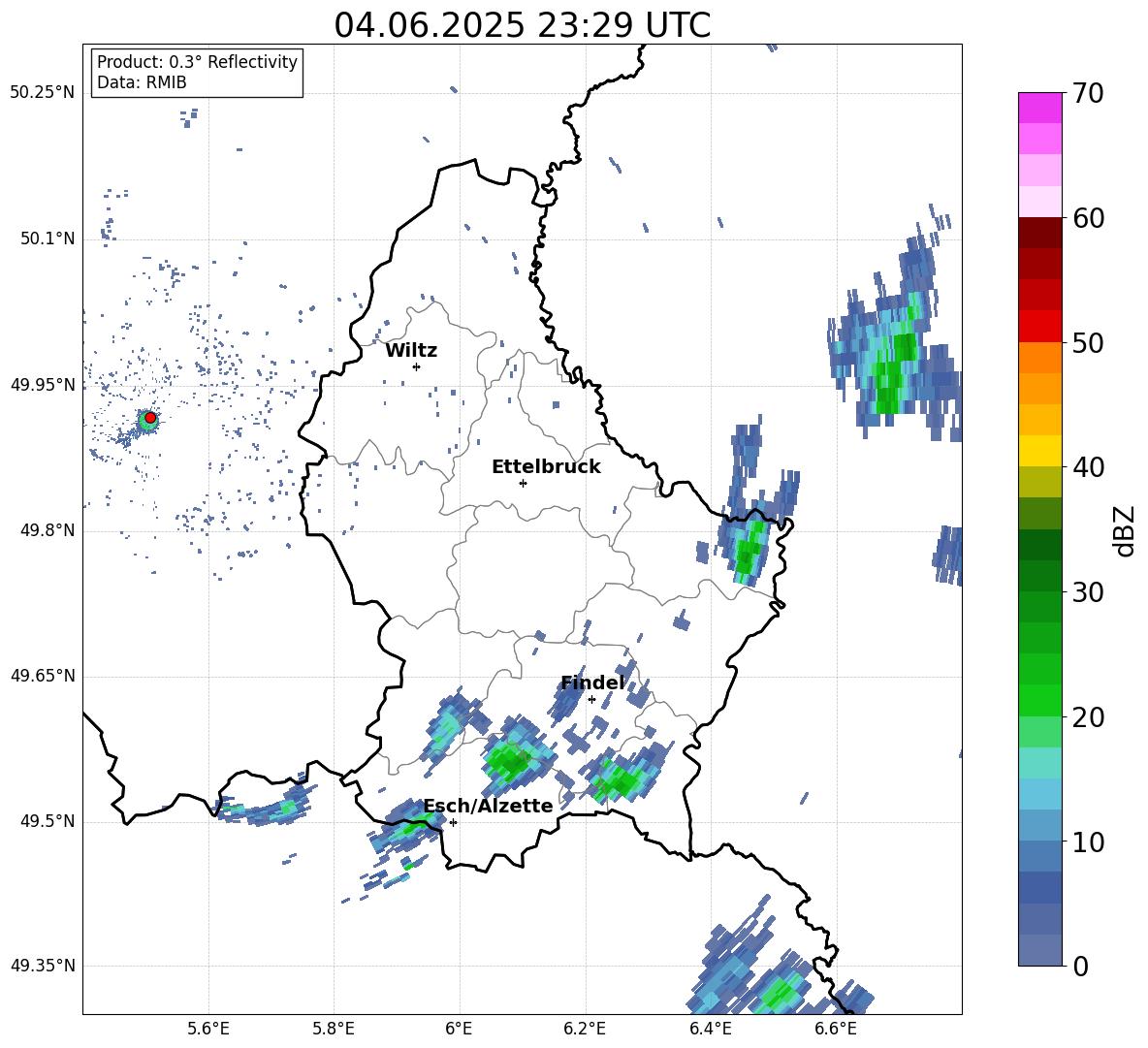Click the Esch/Alzette city label

click(x=489, y=806)
